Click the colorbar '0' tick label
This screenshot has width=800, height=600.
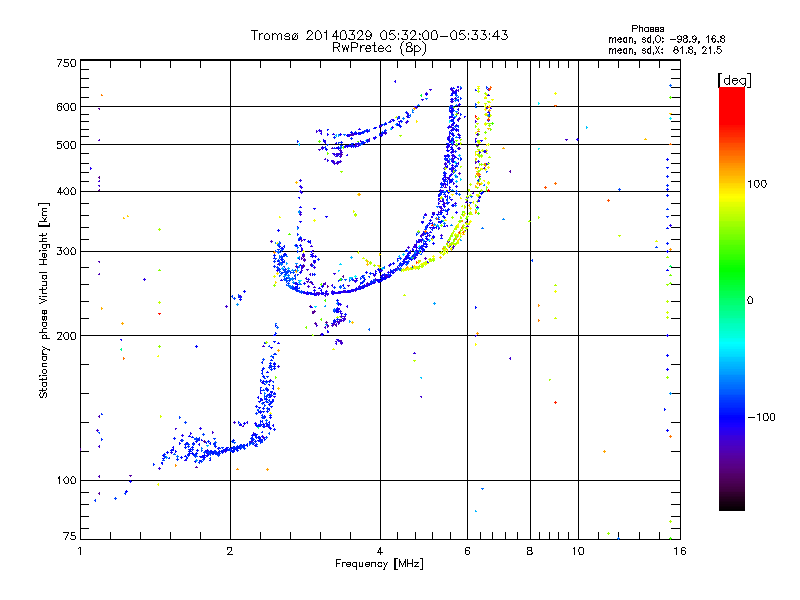point(750,300)
